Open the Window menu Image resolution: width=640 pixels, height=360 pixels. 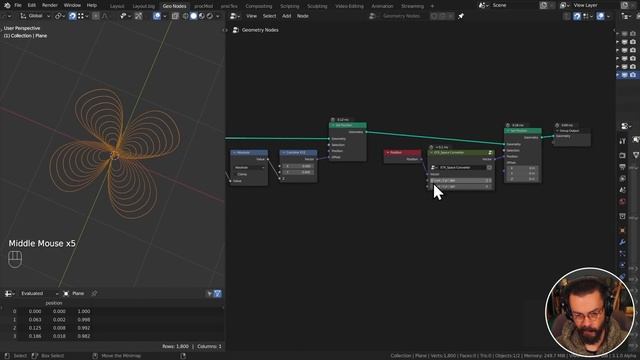[72, 5]
